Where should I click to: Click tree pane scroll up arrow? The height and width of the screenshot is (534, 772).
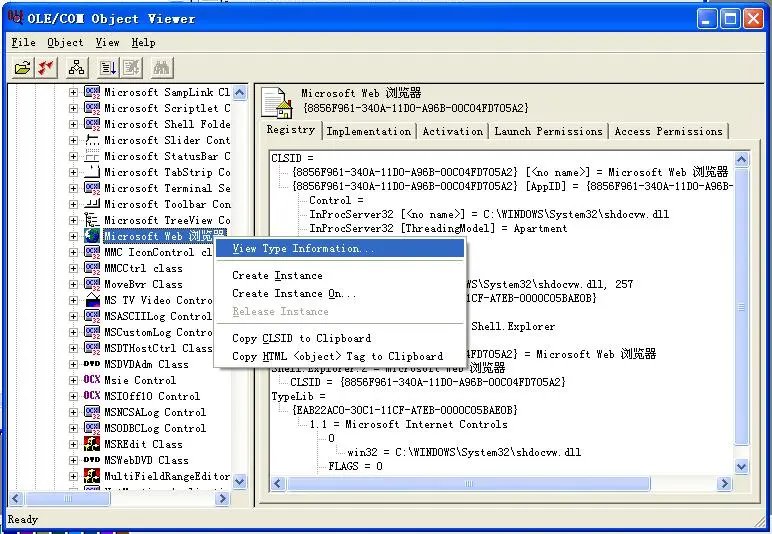[240, 92]
